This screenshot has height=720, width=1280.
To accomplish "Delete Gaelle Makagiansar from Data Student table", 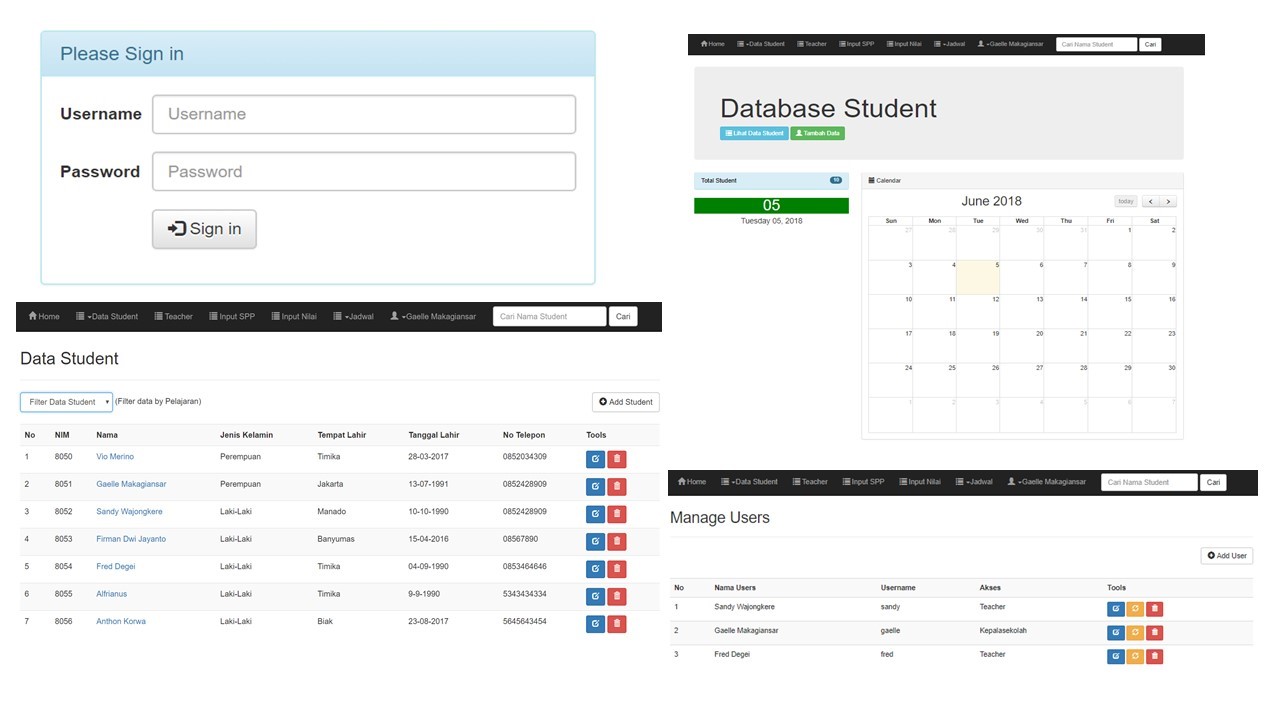I will (x=617, y=487).
